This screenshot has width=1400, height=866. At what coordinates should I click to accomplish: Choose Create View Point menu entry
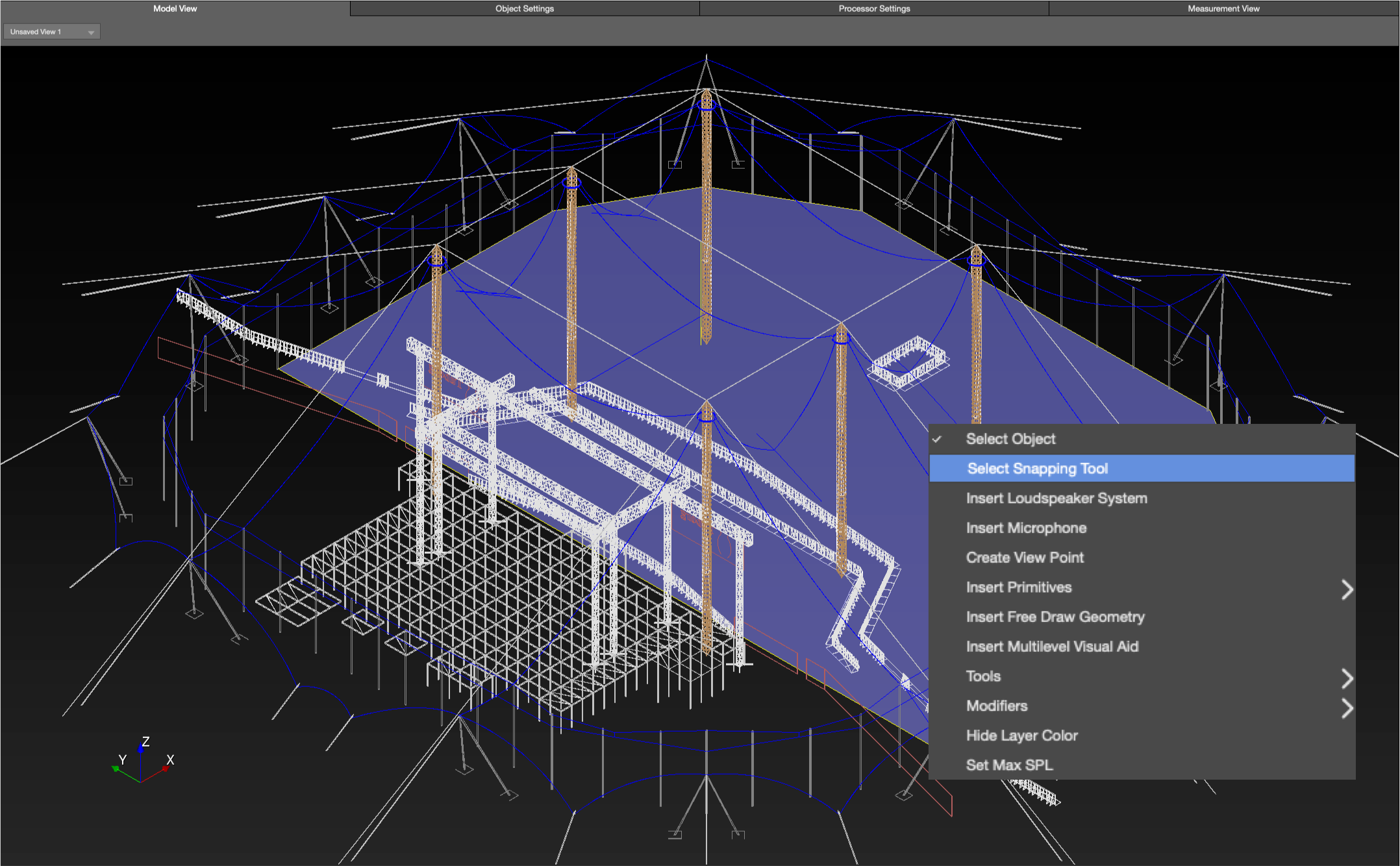1142,558
